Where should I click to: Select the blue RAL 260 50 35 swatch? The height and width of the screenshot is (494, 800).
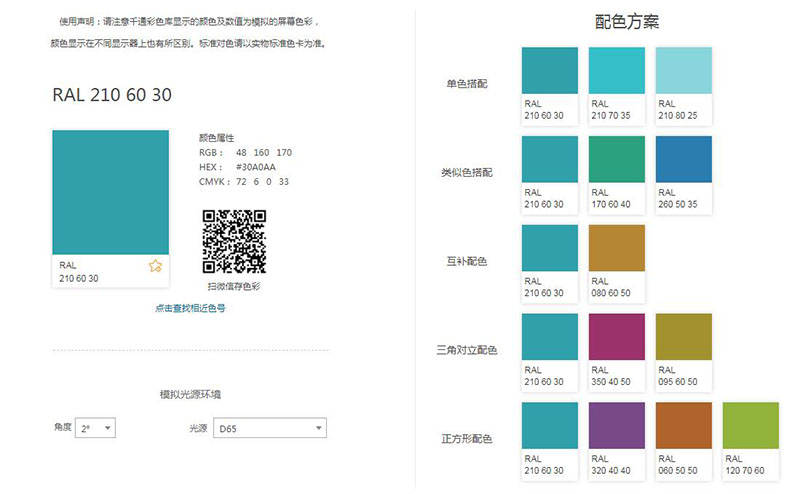pyautogui.click(x=683, y=160)
